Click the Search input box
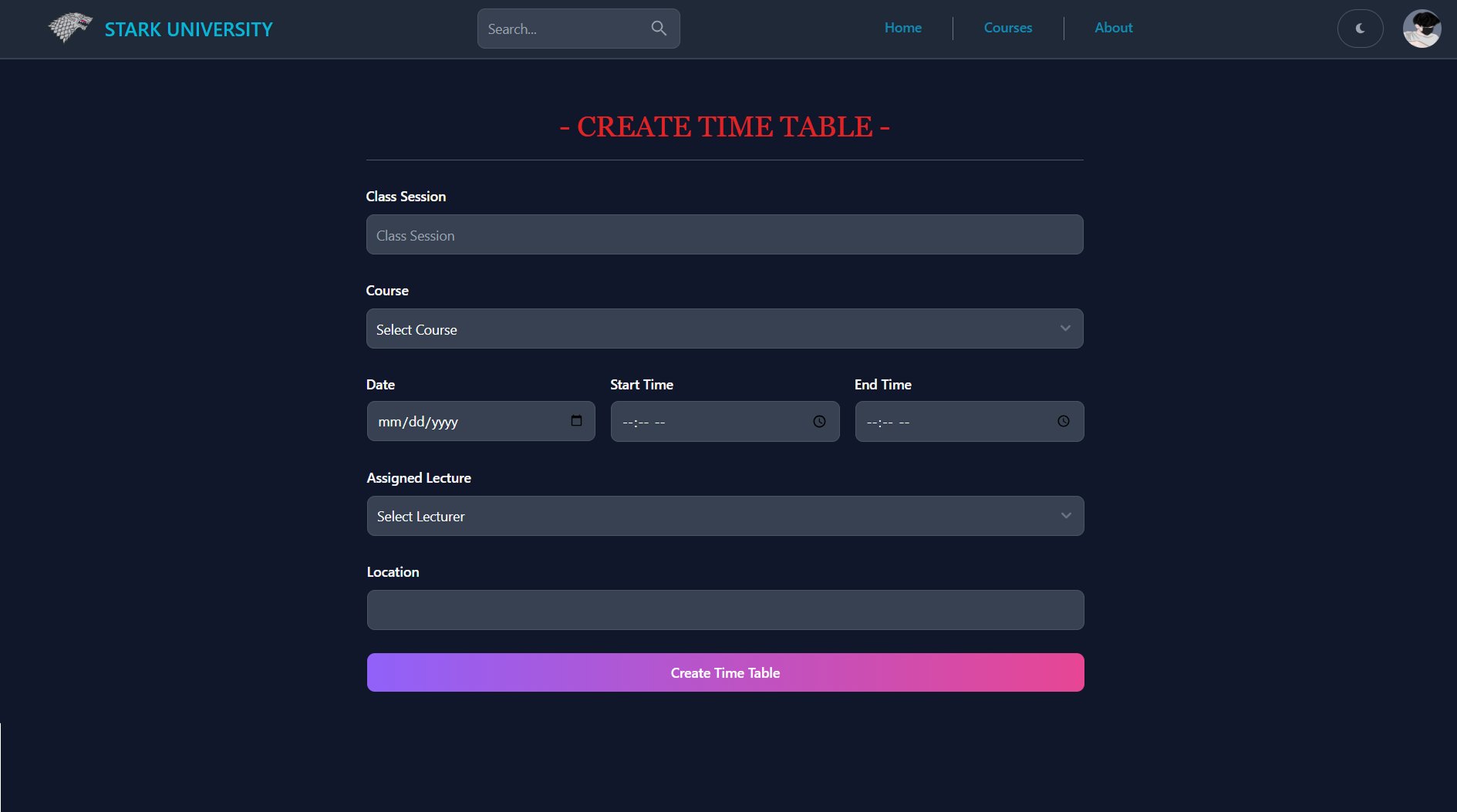This screenshot has height=812, width=1457. click(563, 28)
